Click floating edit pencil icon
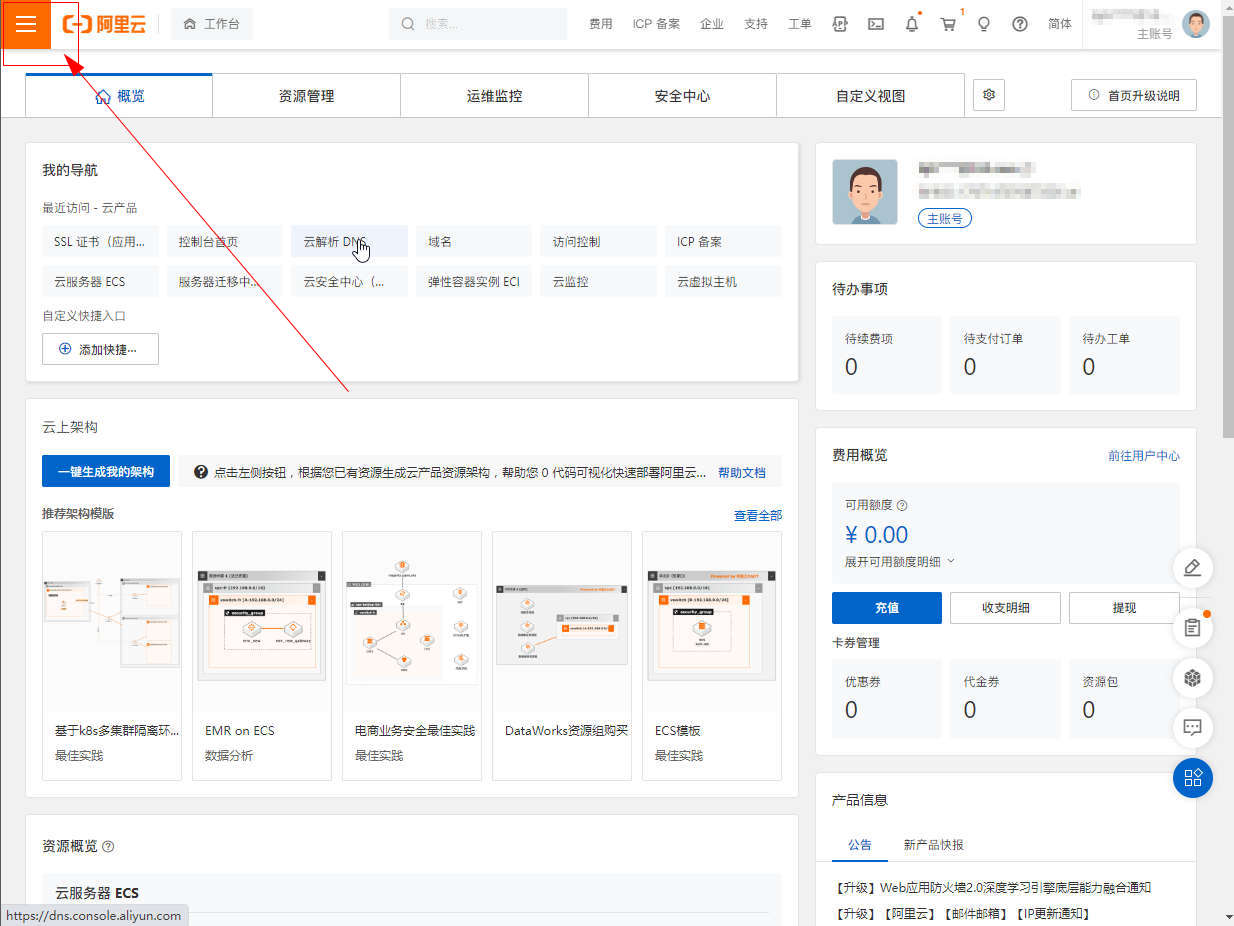The width and height of the screenshot is (1234, 926). tap(1192, 568)
